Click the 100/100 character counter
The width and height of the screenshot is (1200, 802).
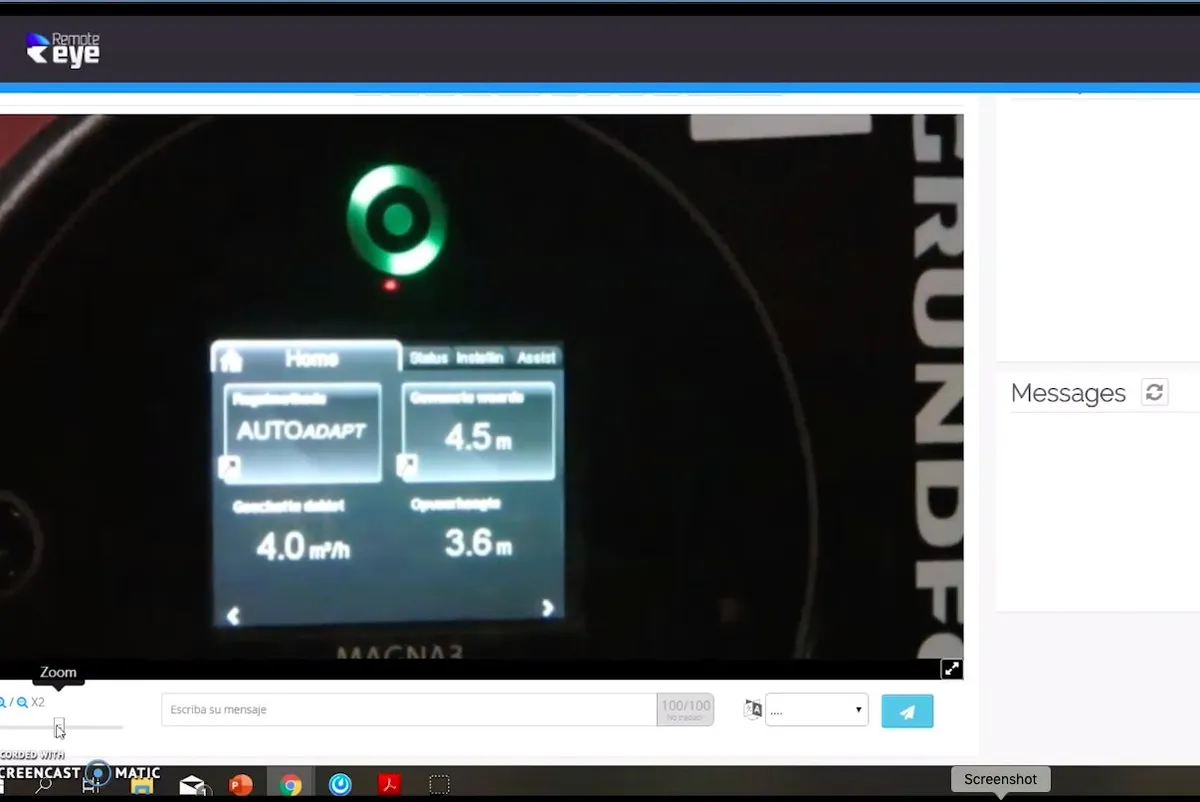pyautogui.click(x=685, y=710)
